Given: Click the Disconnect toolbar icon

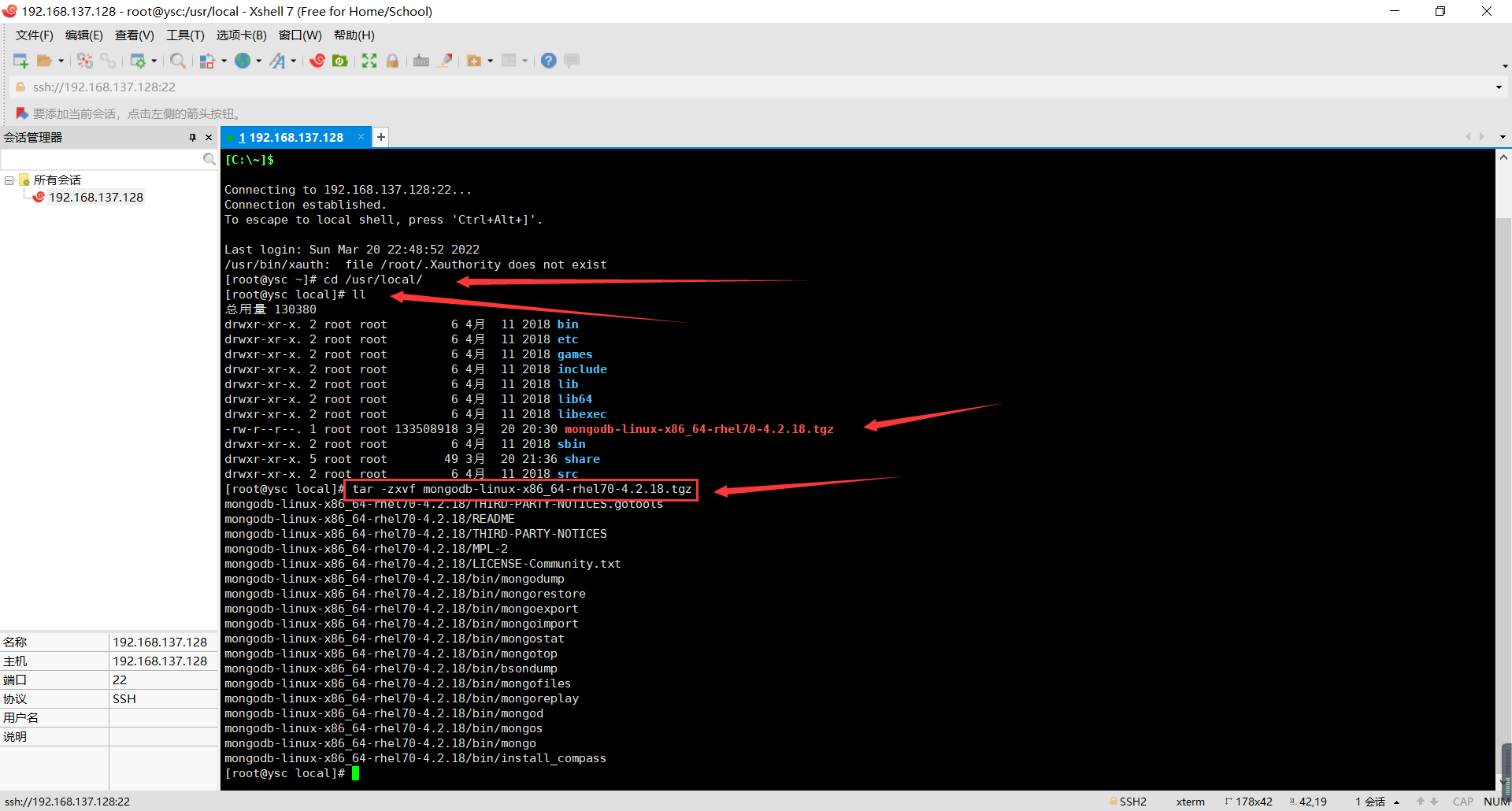Looking at the screenshot, I should click(85, 61).
